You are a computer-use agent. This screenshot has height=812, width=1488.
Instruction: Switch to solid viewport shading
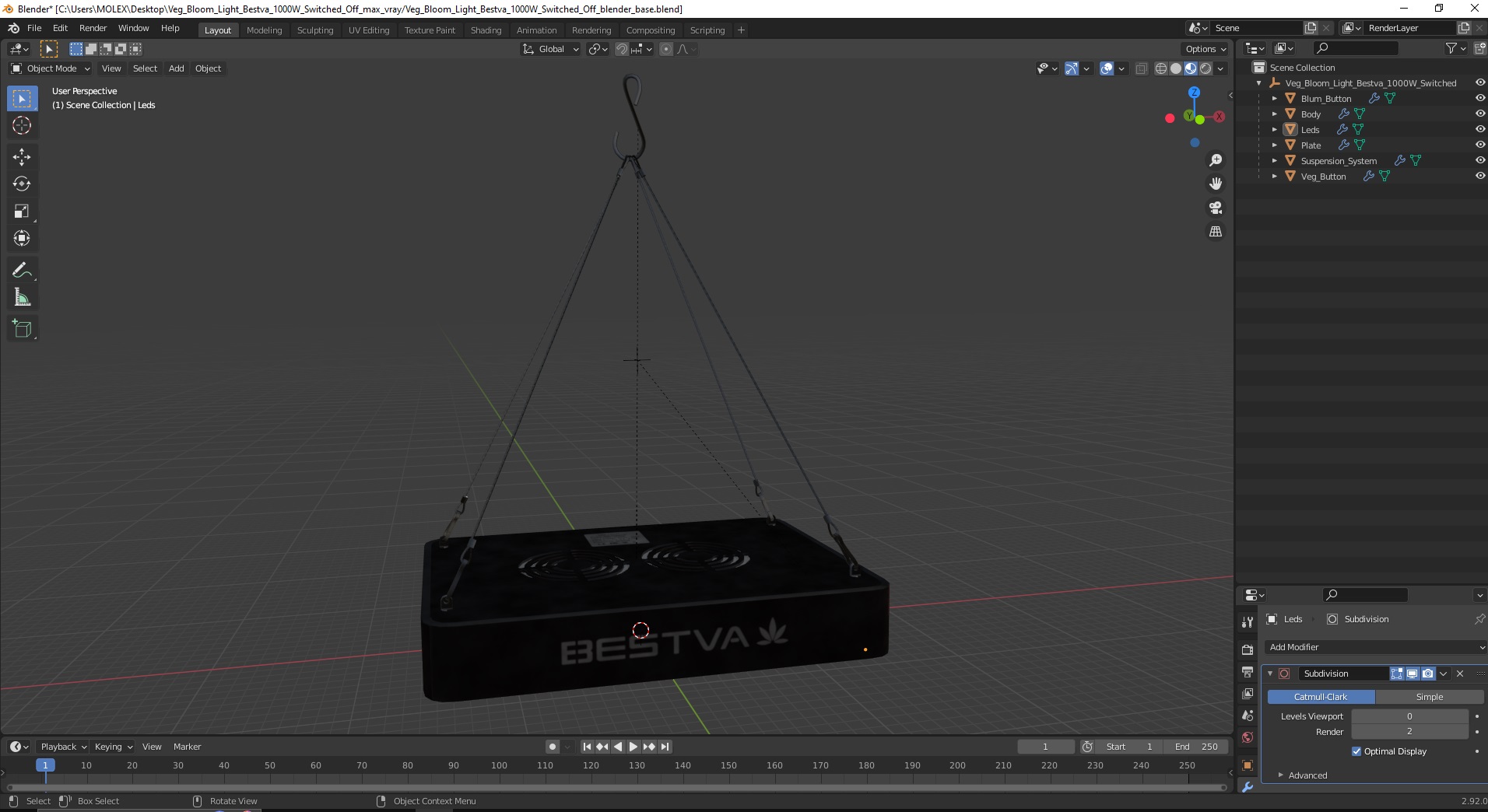[1176, 68]
